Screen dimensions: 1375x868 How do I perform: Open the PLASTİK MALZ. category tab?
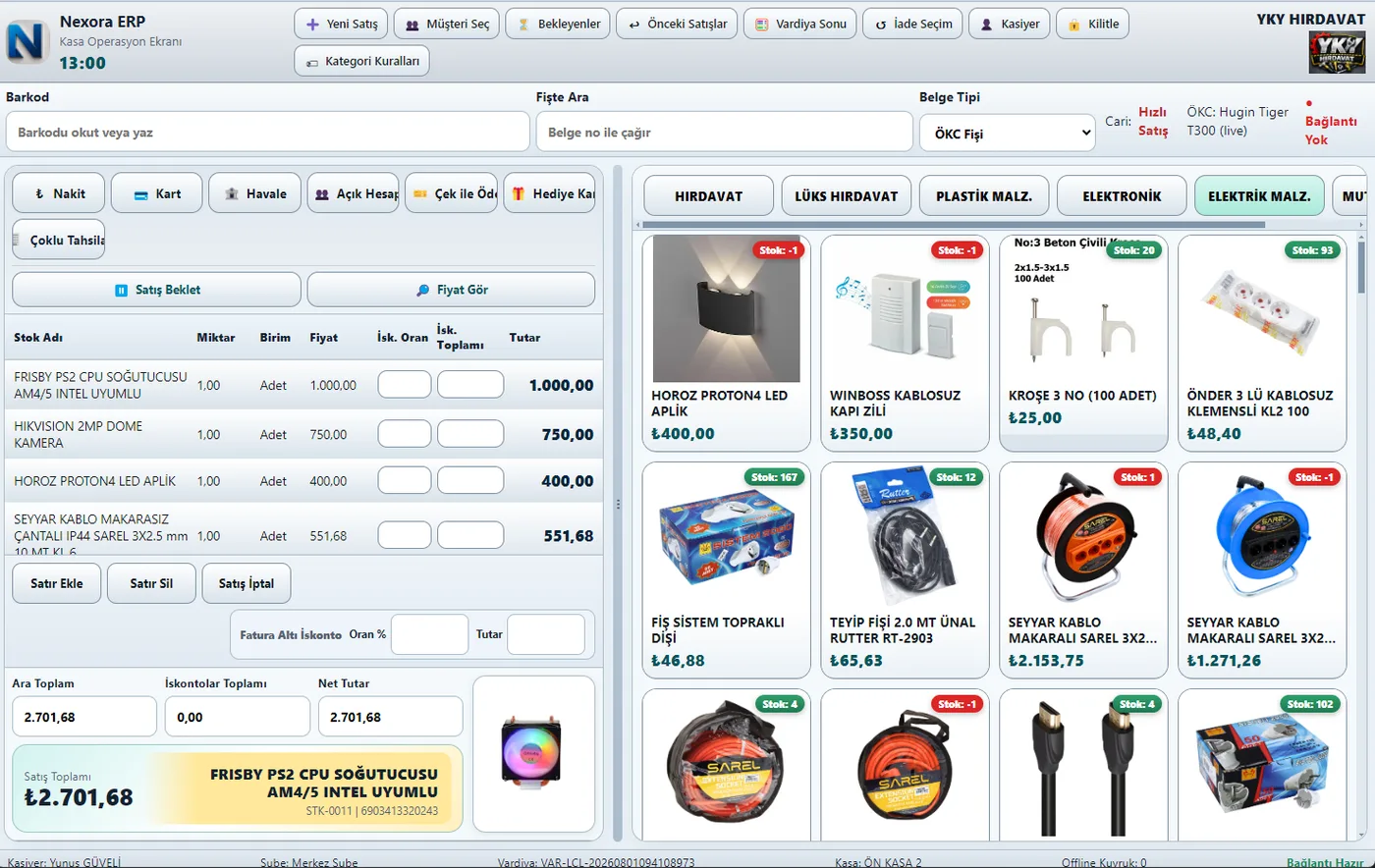pos(984,195)
